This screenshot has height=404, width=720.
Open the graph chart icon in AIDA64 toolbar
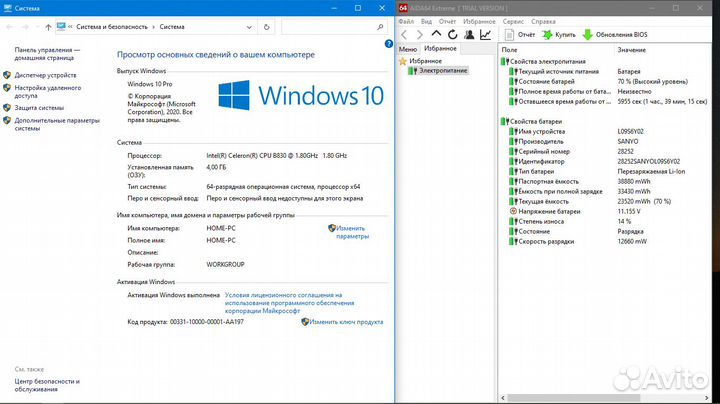[x=485, y=34]
